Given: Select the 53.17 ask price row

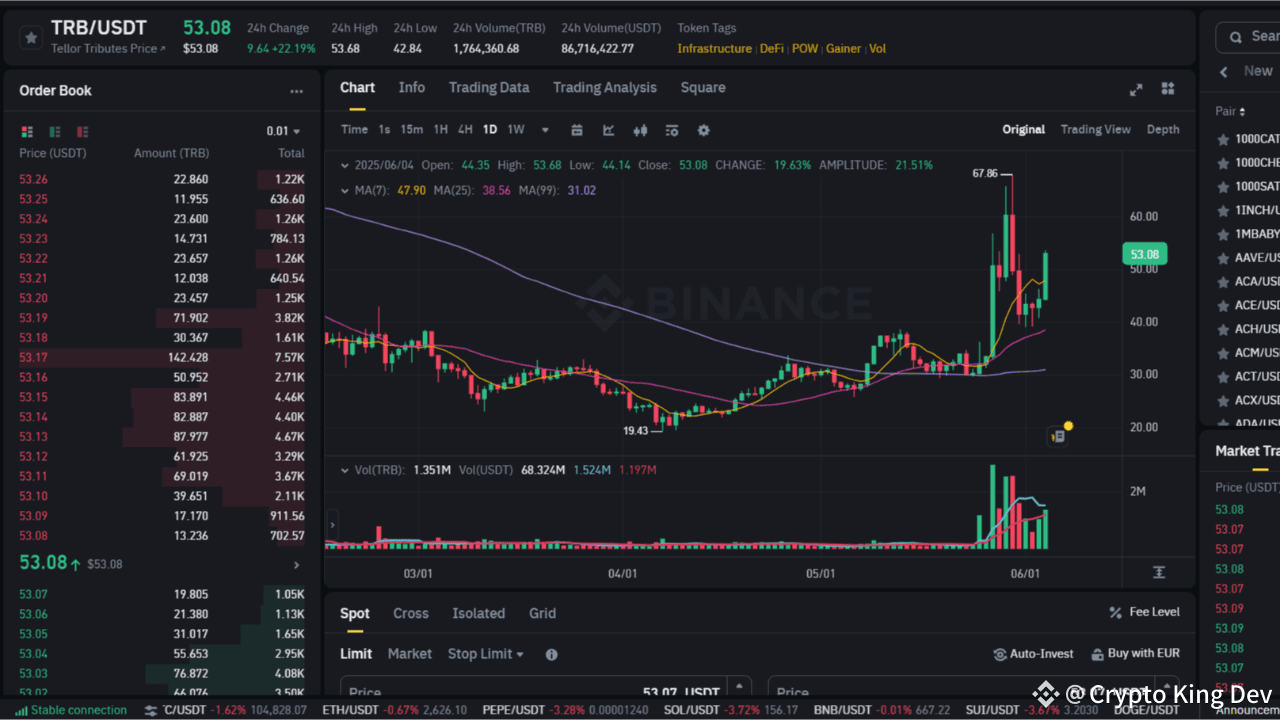Looking at the screenshot, I should 162,358.
